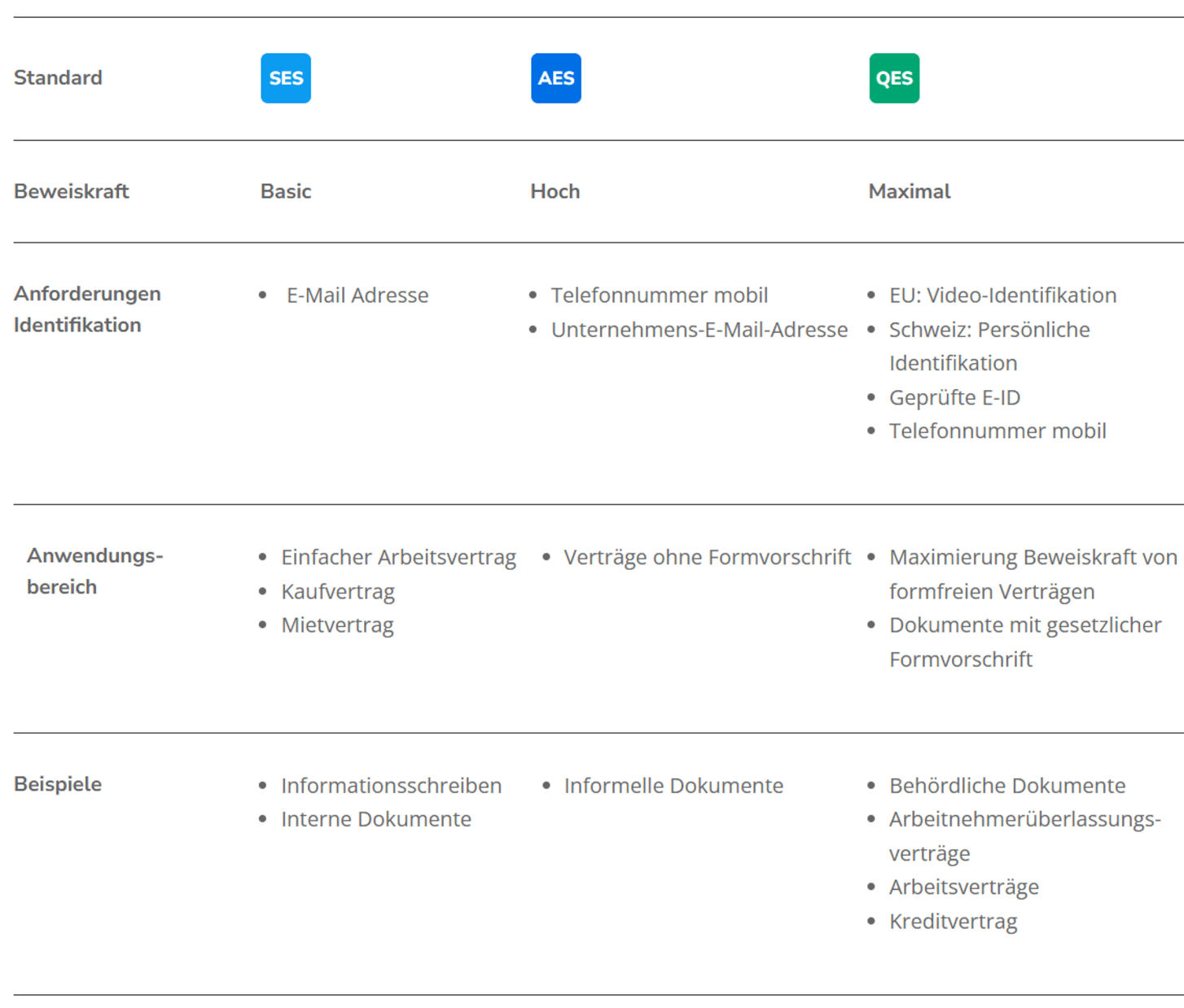Click the "Maximal" Beweiskraft value

coord(909,191)
